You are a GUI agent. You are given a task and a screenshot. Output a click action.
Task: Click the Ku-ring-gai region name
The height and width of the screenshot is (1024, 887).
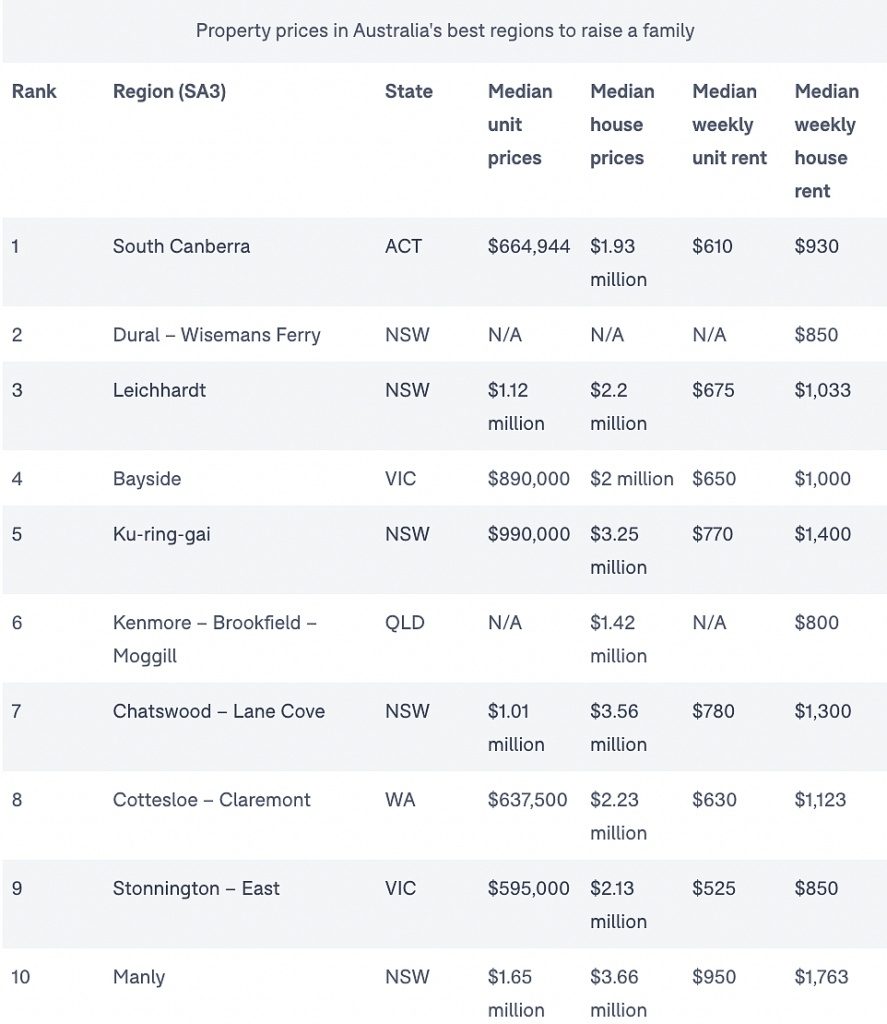(161, 534)
